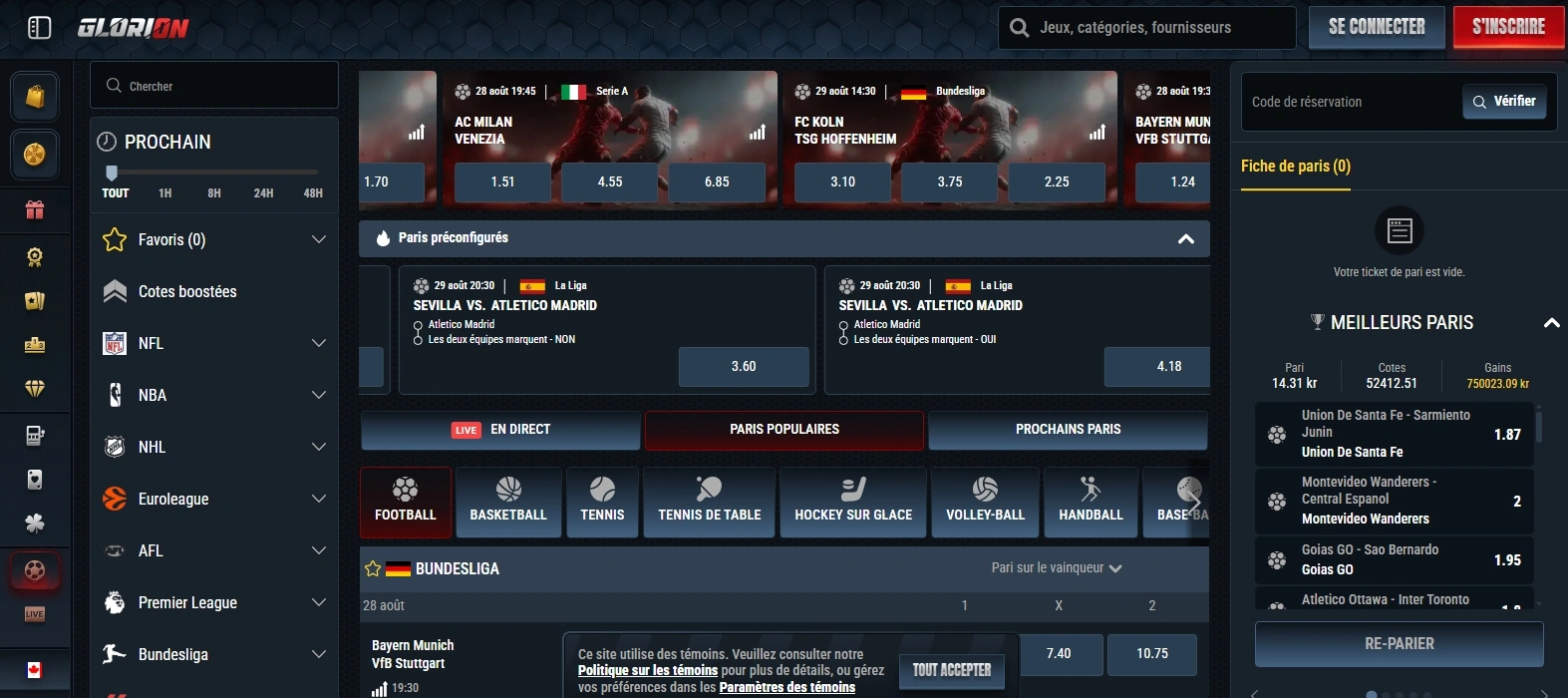Open the red gift box promotions icon
Viewport: 1568px width, 698px height.
(35, 209)
